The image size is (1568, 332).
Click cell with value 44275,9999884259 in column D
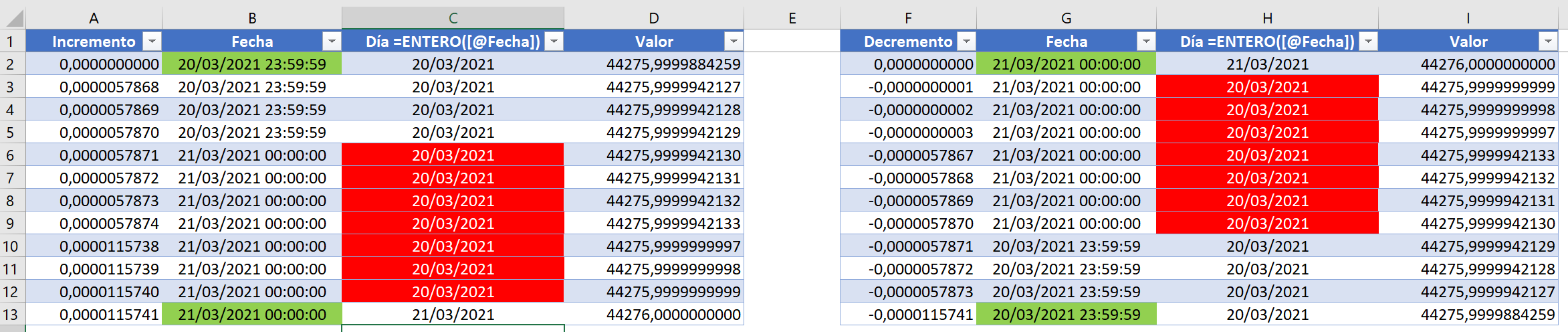click(654, 64)
